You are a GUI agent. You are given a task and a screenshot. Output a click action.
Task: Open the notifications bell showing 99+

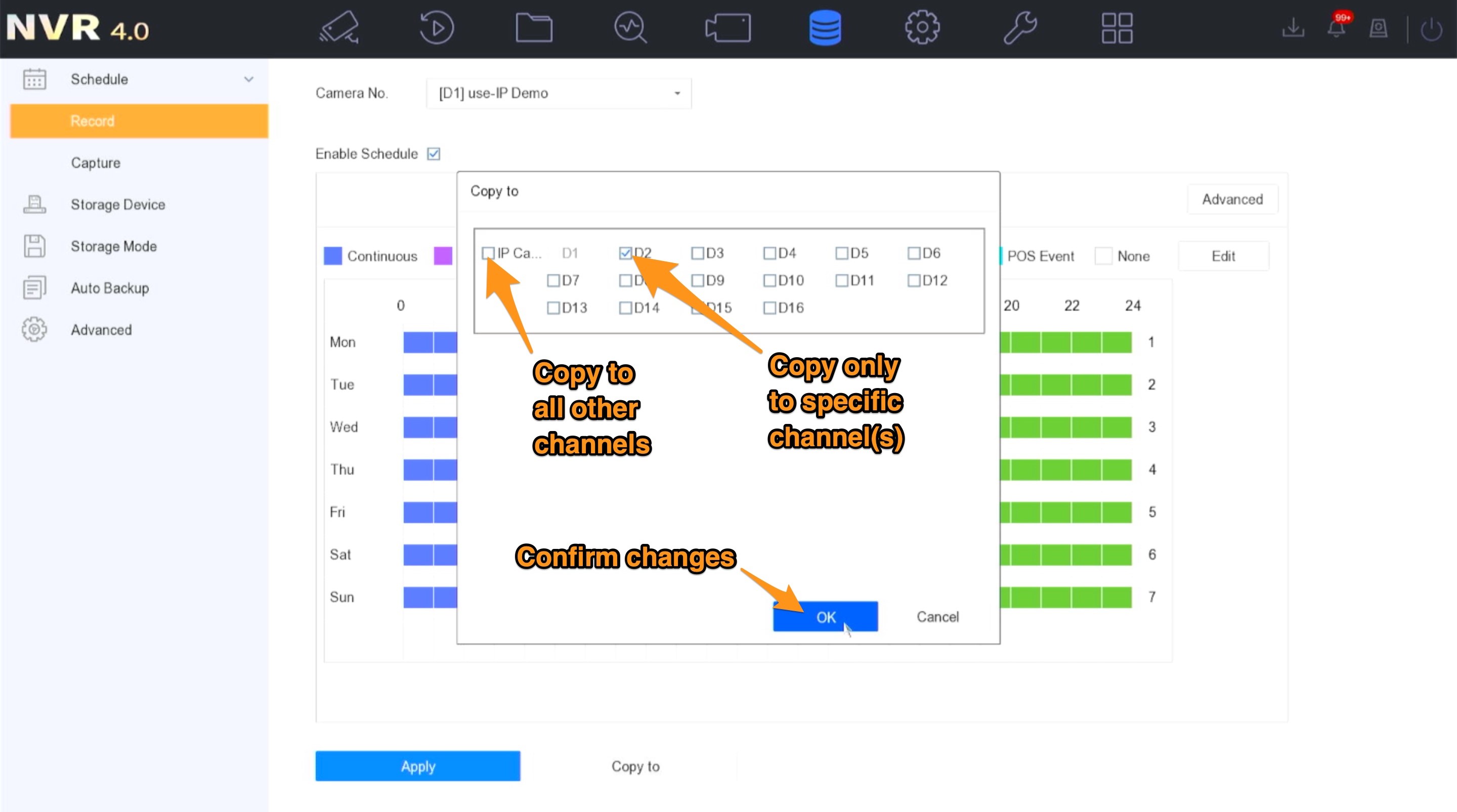(x=1336, y=27)
